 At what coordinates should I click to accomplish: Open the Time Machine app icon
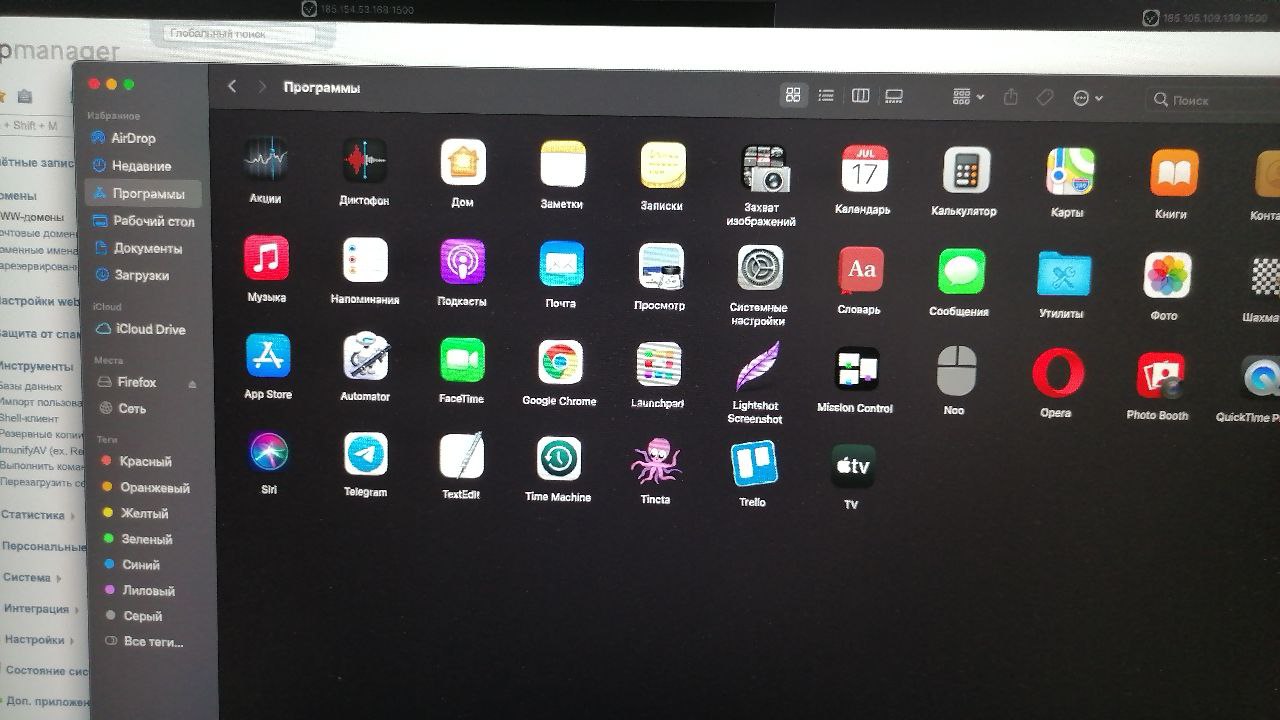(x=559, y=459)
